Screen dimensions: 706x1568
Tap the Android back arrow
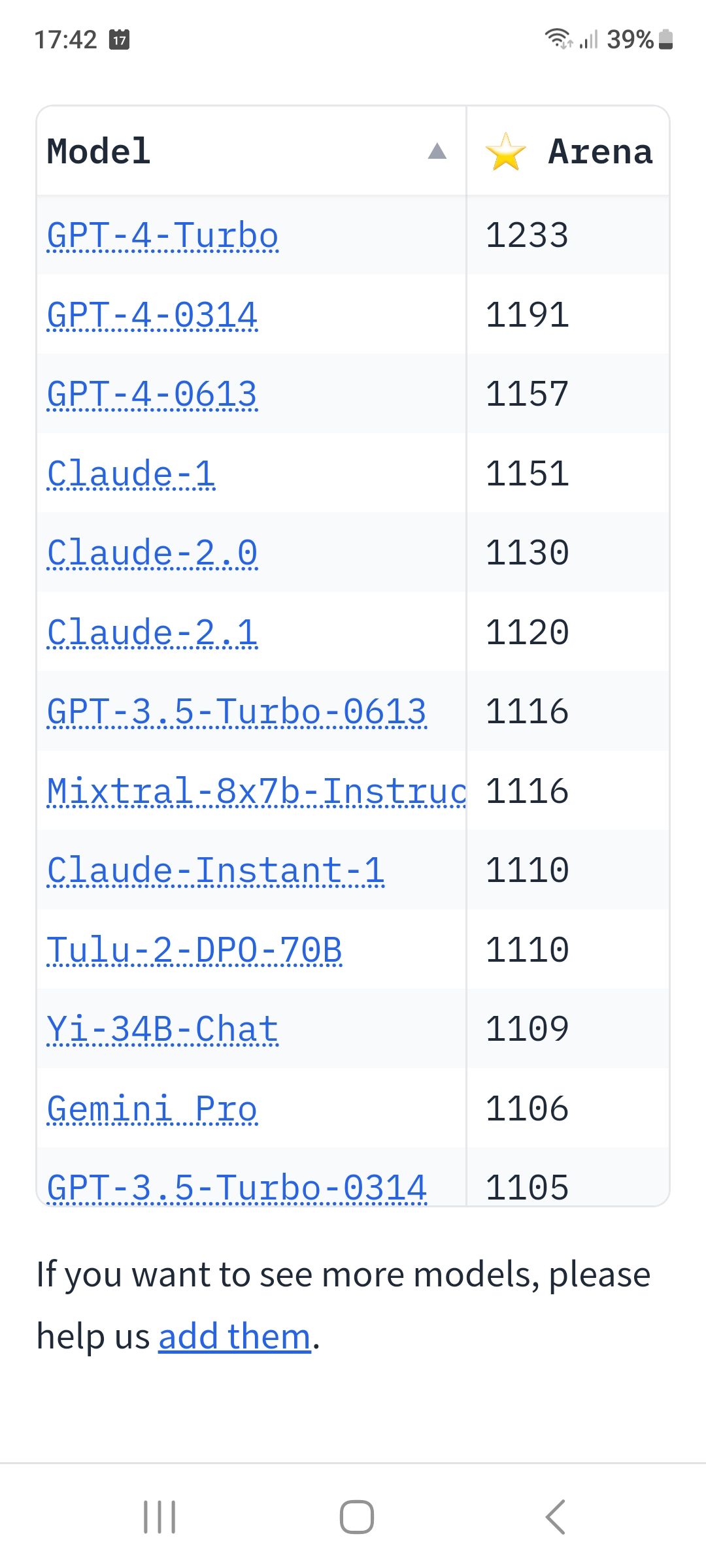(555, 1516)
